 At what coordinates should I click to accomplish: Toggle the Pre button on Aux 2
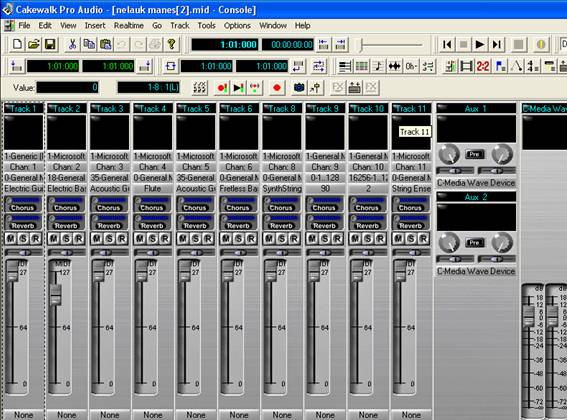474,243
